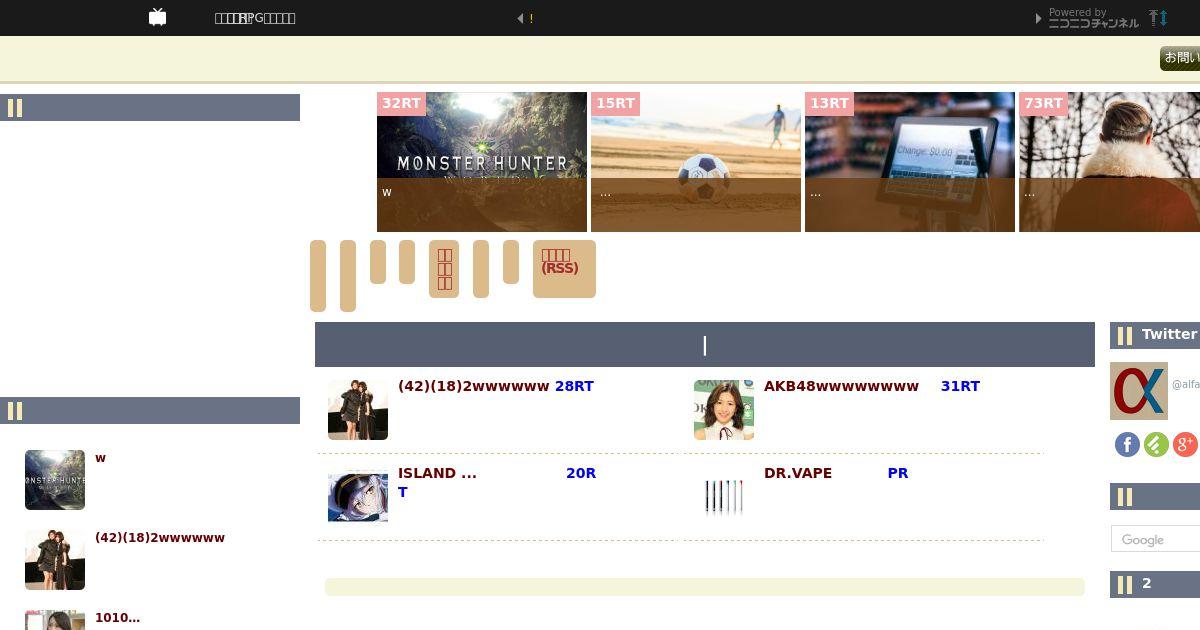Click the Facebook round icon
Screen dimensions: 1200x630
pyautogui.click(x=1127, y=445)
